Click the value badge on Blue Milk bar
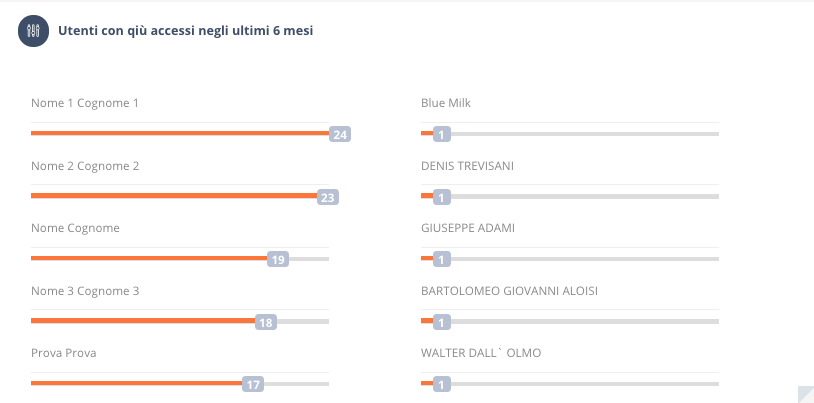 pyautogui.click(x=442, y=135)
